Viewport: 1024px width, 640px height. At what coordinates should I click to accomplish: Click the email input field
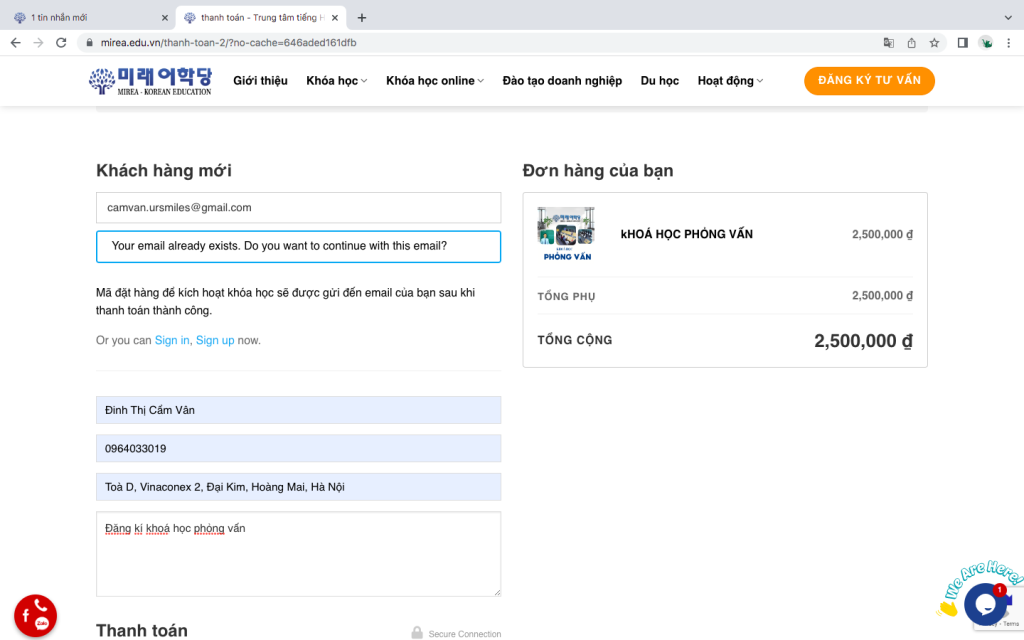click(298, 208)
